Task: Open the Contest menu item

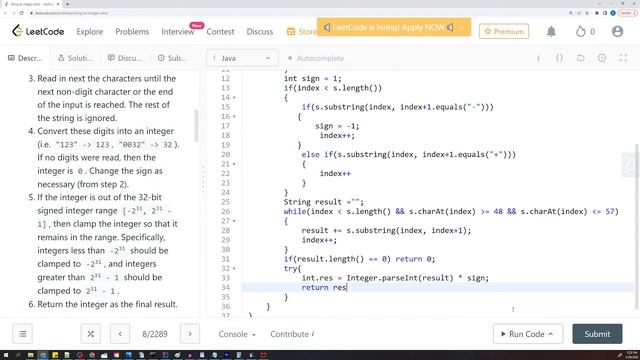Action: [220, 31]
